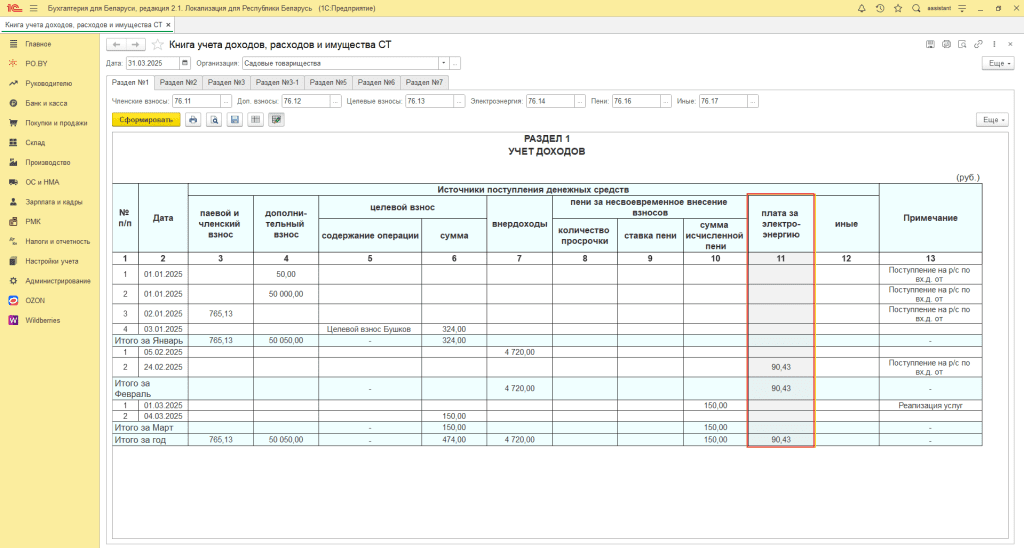Open form's three-dot menu
This screenshot has width=1024, height=548.
pyautogui.click(x=994, y=44)
